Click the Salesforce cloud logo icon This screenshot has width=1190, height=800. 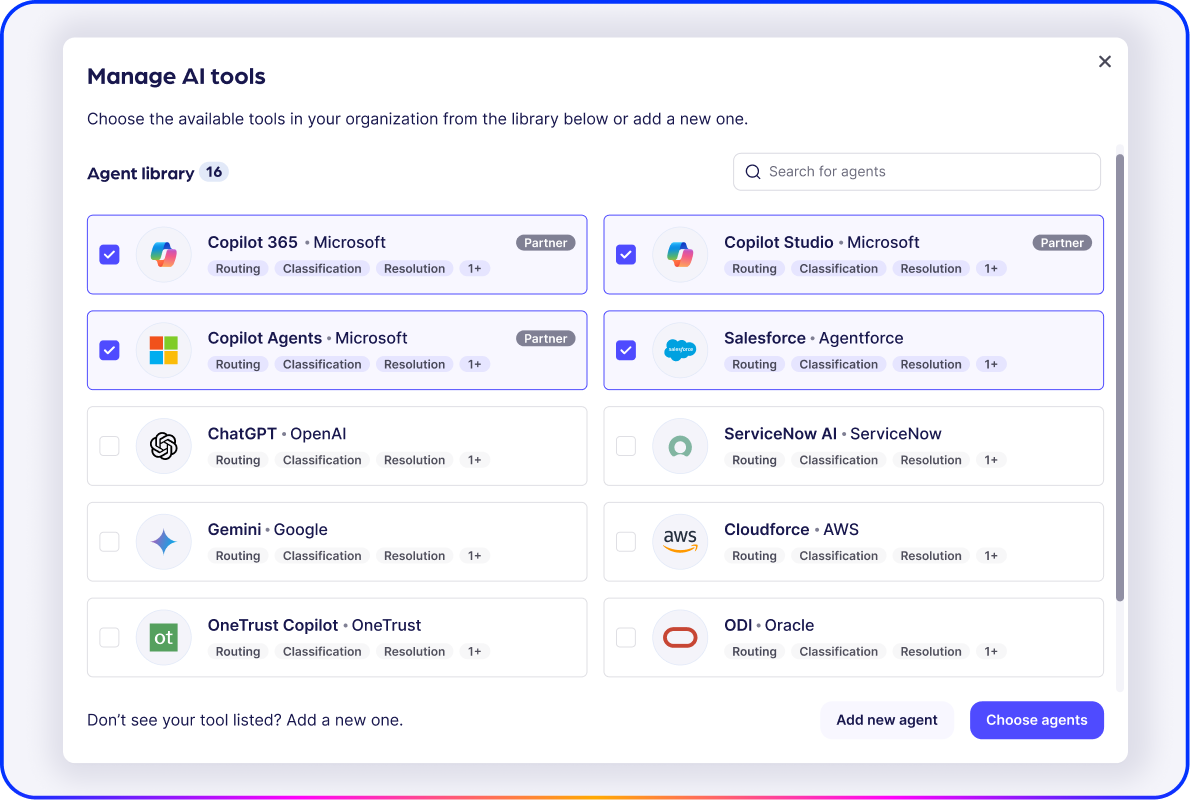pyautogui.click(x=680, y=350)
